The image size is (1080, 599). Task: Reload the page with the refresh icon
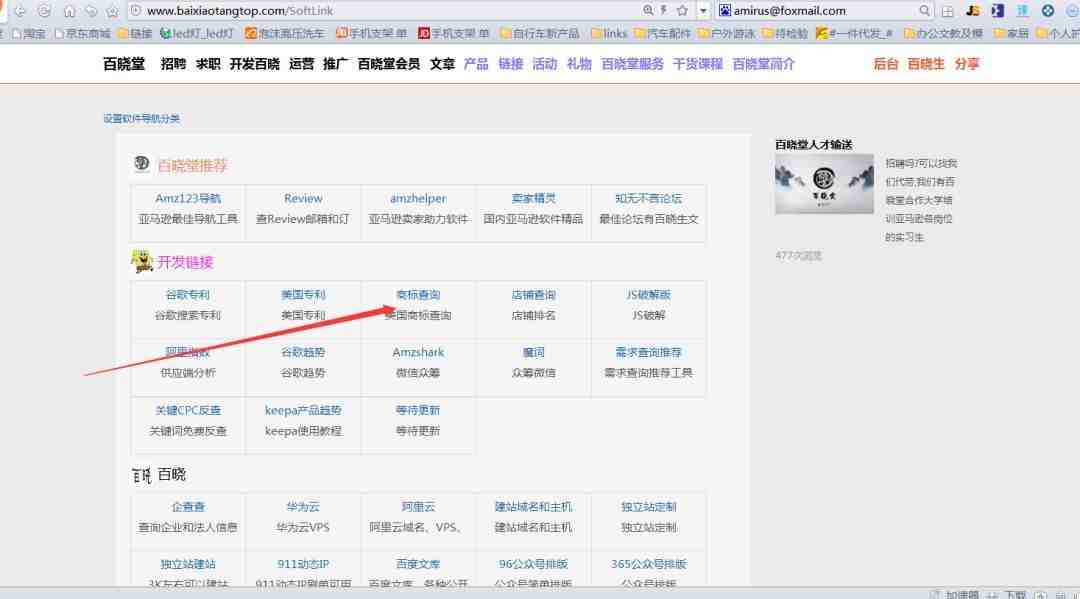pyautogui.click(x=44, y=11)
